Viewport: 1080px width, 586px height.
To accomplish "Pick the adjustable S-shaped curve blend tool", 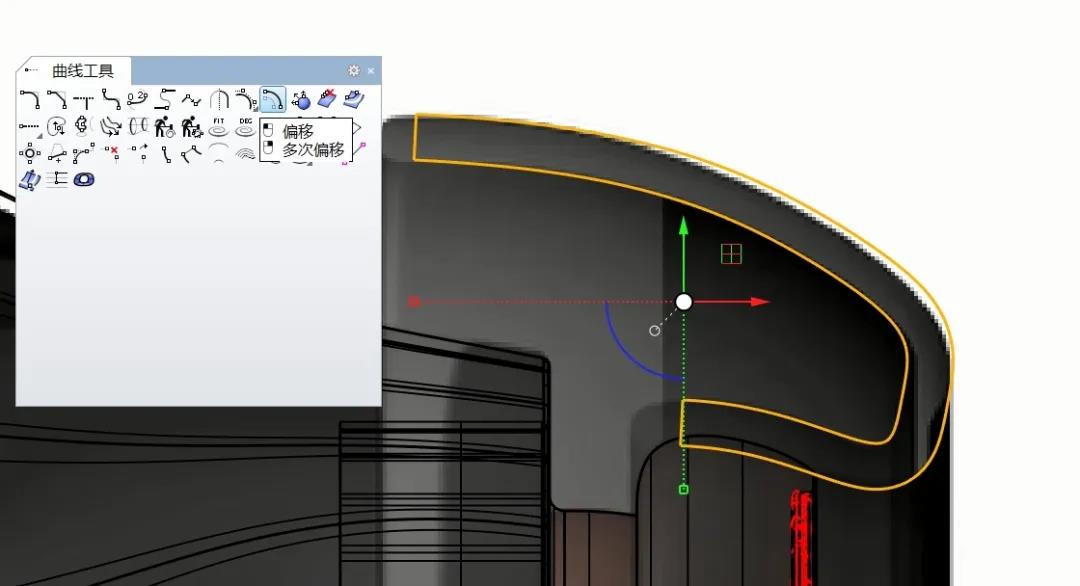I will pyautogui.click(x=110, y=100).
